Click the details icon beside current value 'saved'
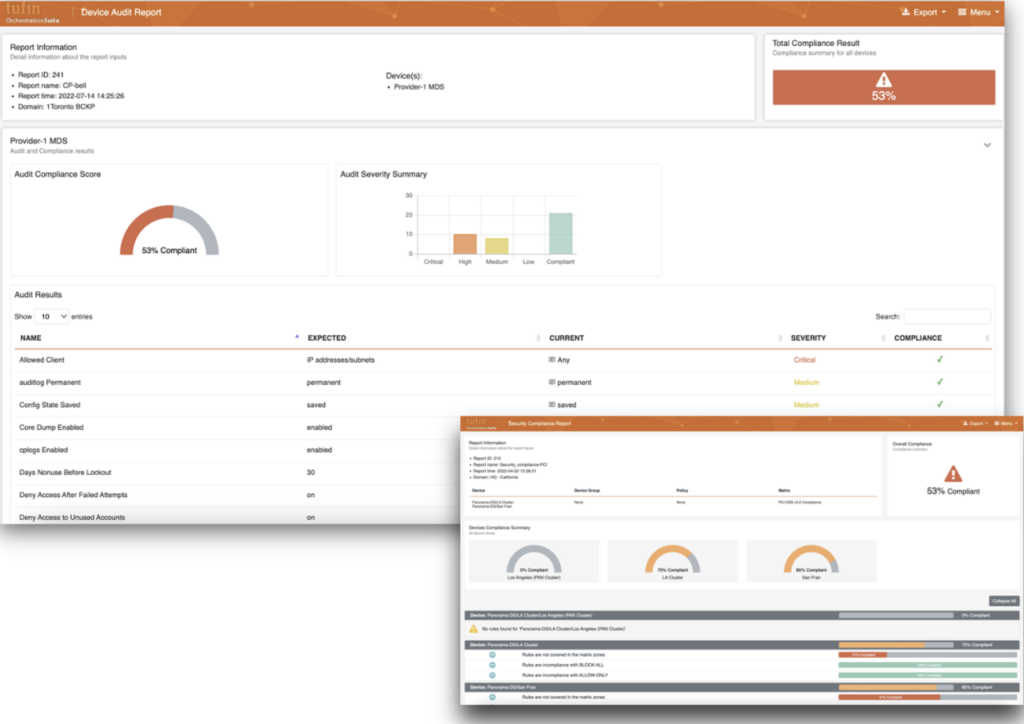 pyautogui.click(x=552, y=405)
